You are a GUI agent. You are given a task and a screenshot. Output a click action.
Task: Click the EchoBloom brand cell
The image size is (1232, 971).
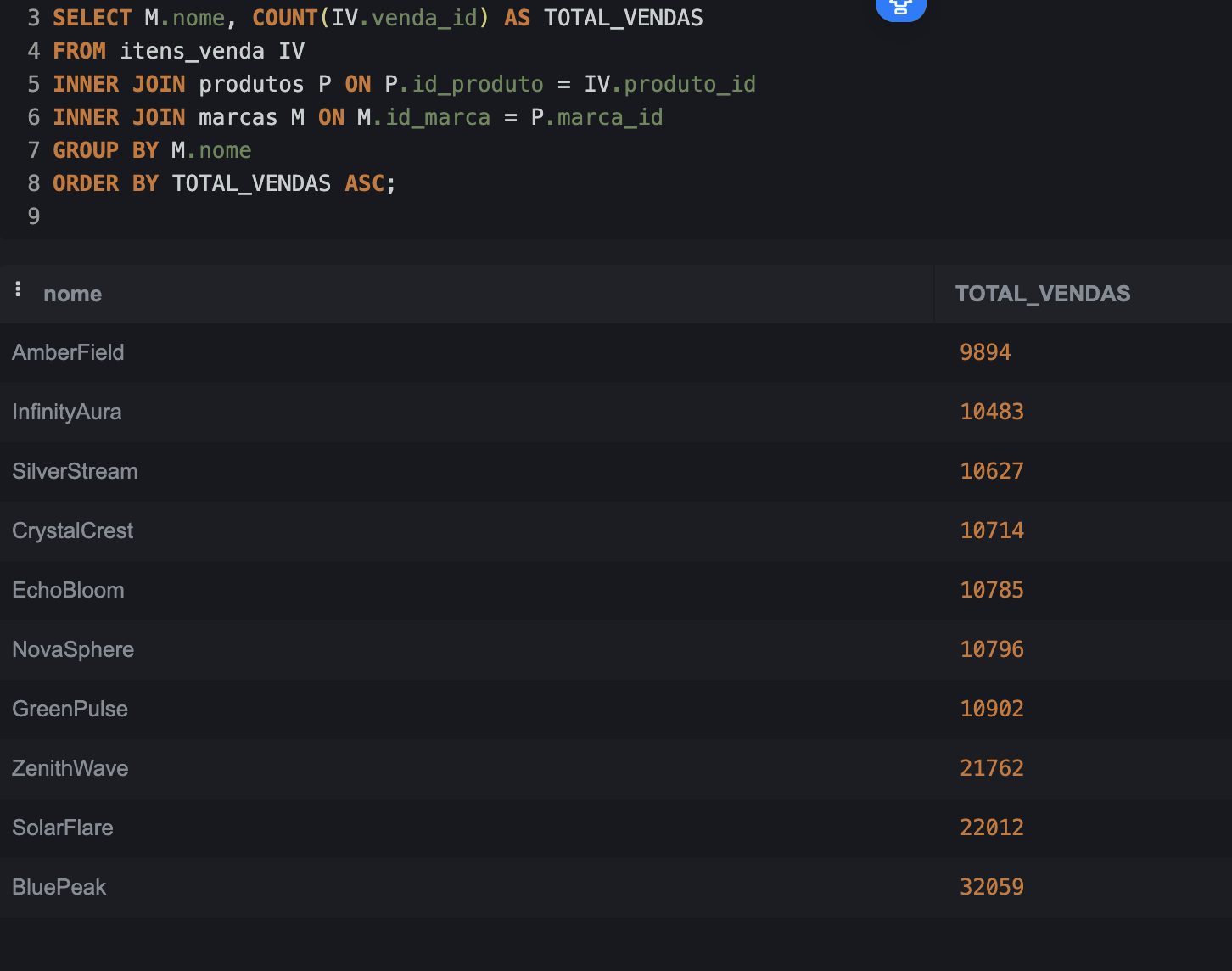[68, 590]
